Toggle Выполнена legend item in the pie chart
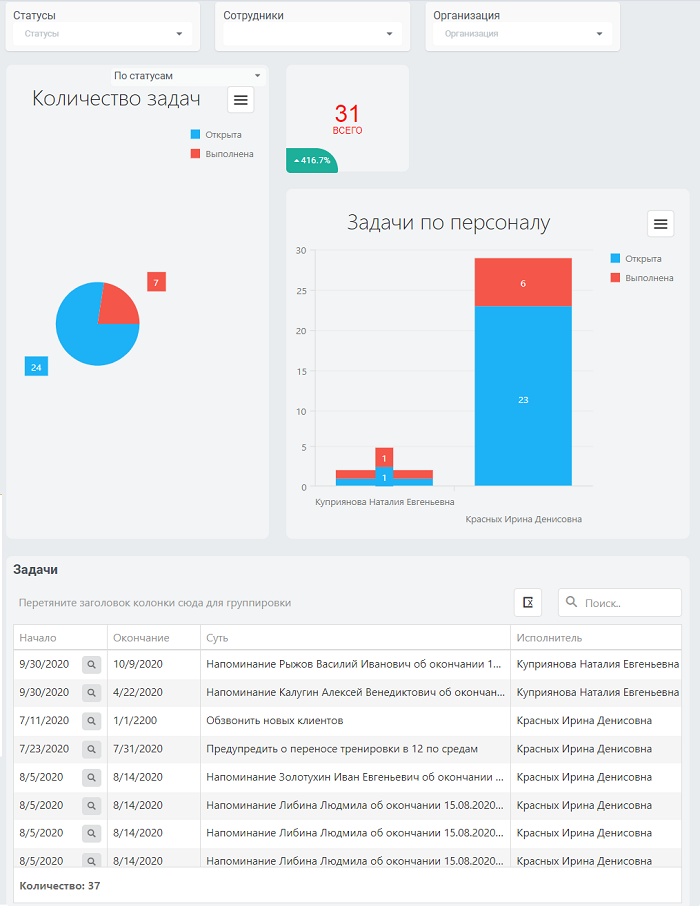Image resolution: width=700 pixels, height=906 pixels. [x=222, y=154]
